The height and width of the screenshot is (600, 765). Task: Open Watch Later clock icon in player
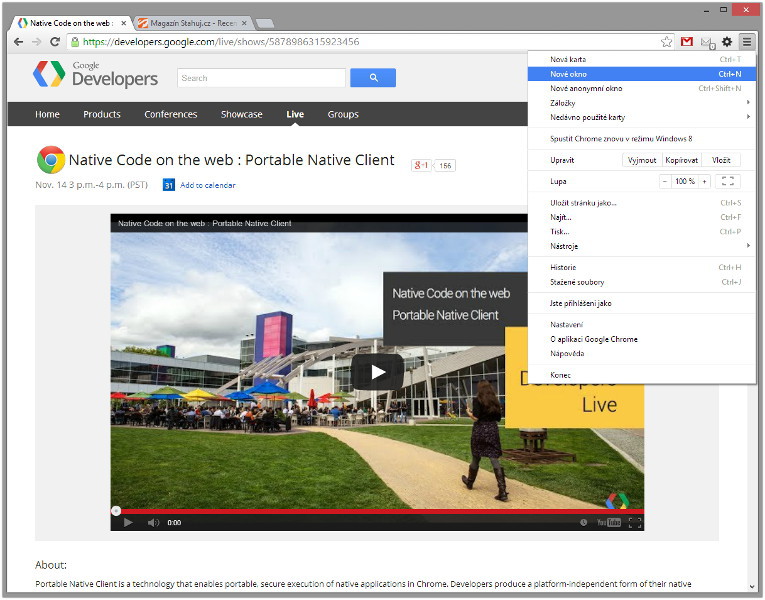583,522
